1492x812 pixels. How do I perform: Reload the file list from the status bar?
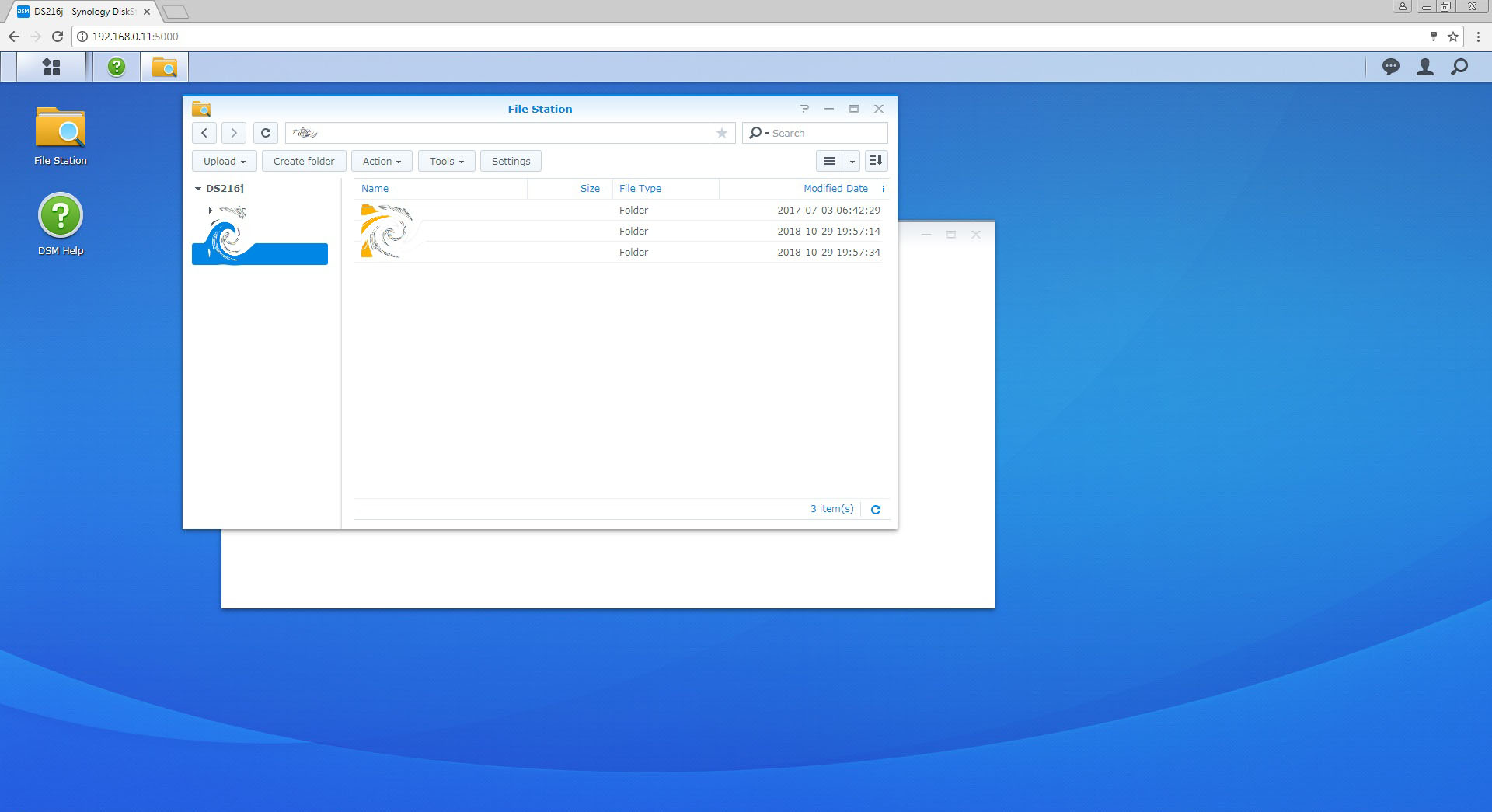(876, 510)
